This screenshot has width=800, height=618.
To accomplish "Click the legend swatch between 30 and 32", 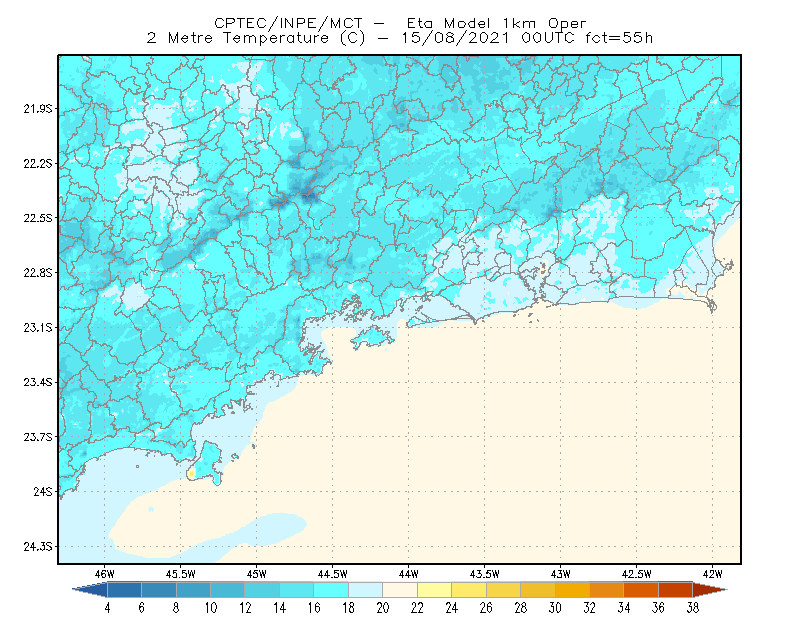I will point(572,589).
